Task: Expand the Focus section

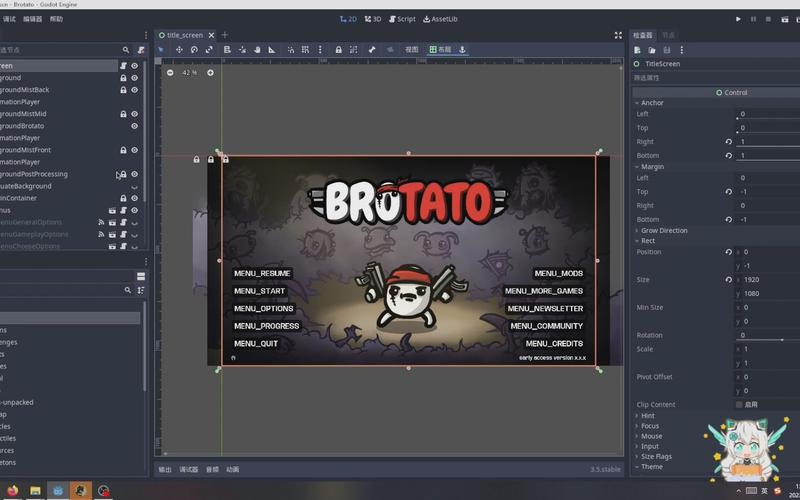Action: point(646,426)
